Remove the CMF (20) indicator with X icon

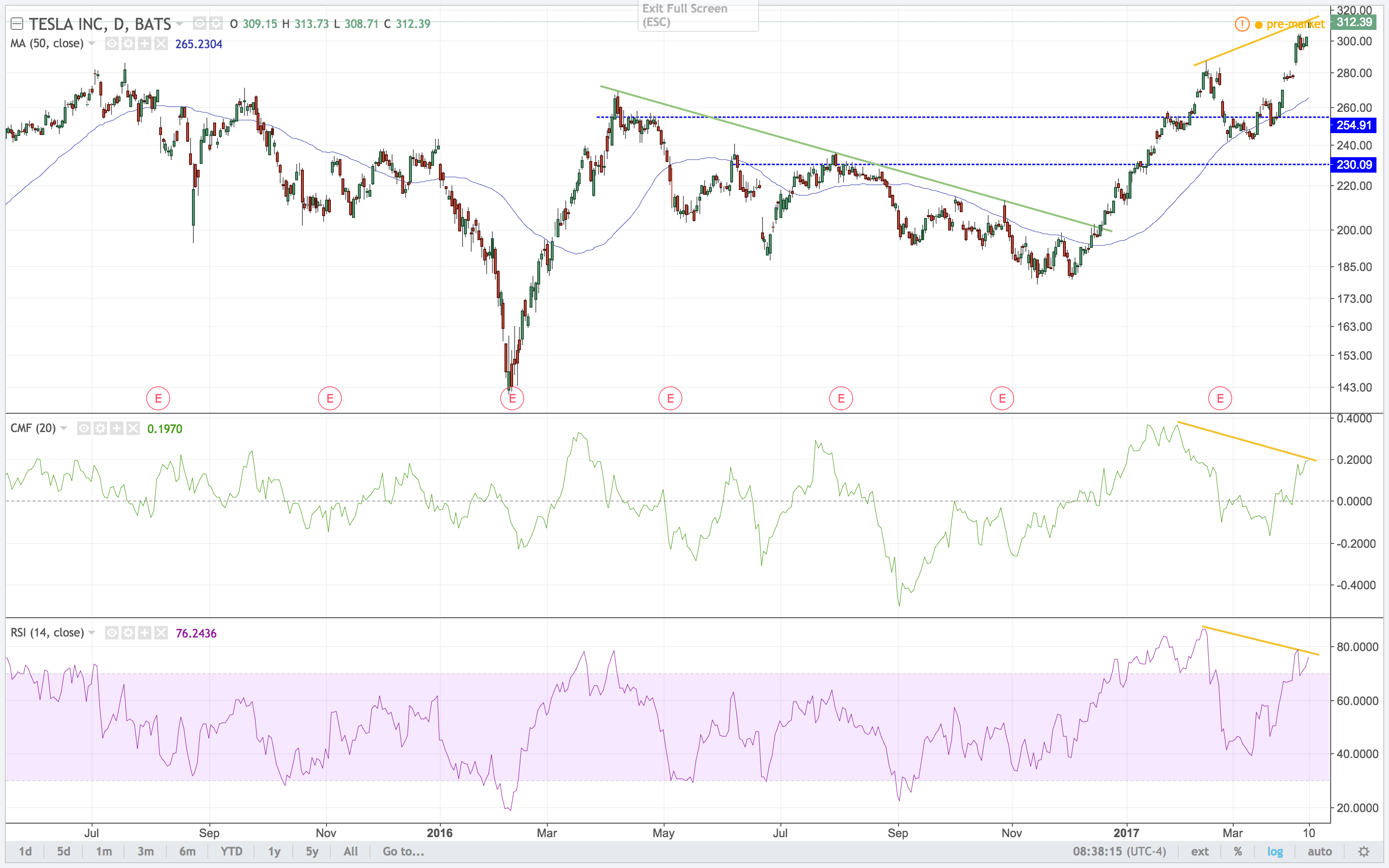[133, 428]
